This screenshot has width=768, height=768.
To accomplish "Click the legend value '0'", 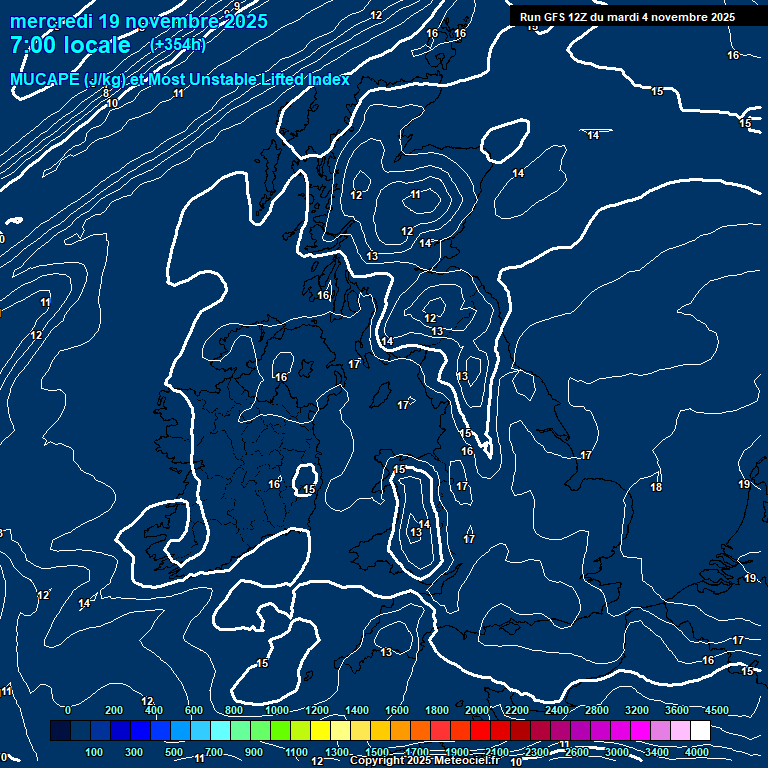I will [68, 710].
